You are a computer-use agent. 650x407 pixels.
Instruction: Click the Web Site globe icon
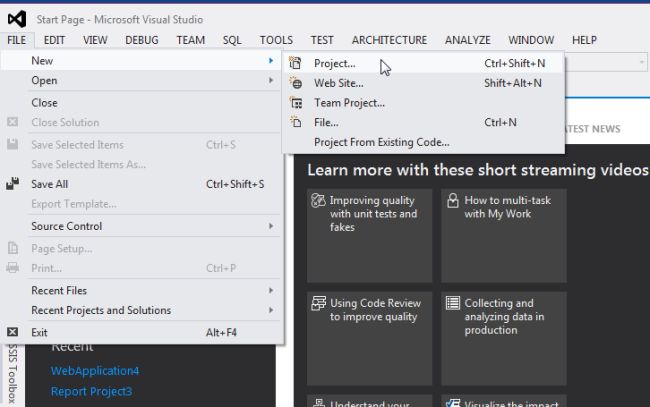coord(295,83)
